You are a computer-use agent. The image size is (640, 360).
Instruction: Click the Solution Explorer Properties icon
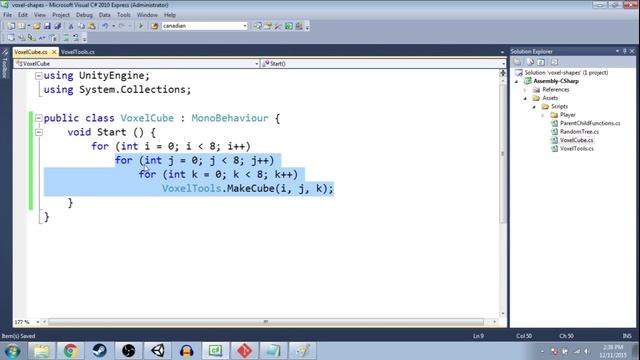pyautogui.click(x=518, y=62)
